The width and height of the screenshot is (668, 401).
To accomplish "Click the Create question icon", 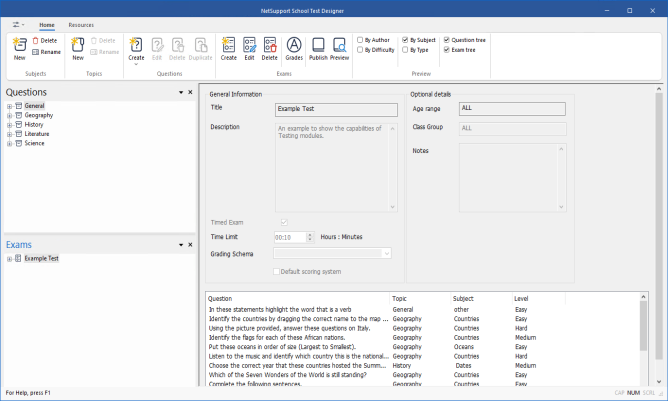I will [136, 48].
